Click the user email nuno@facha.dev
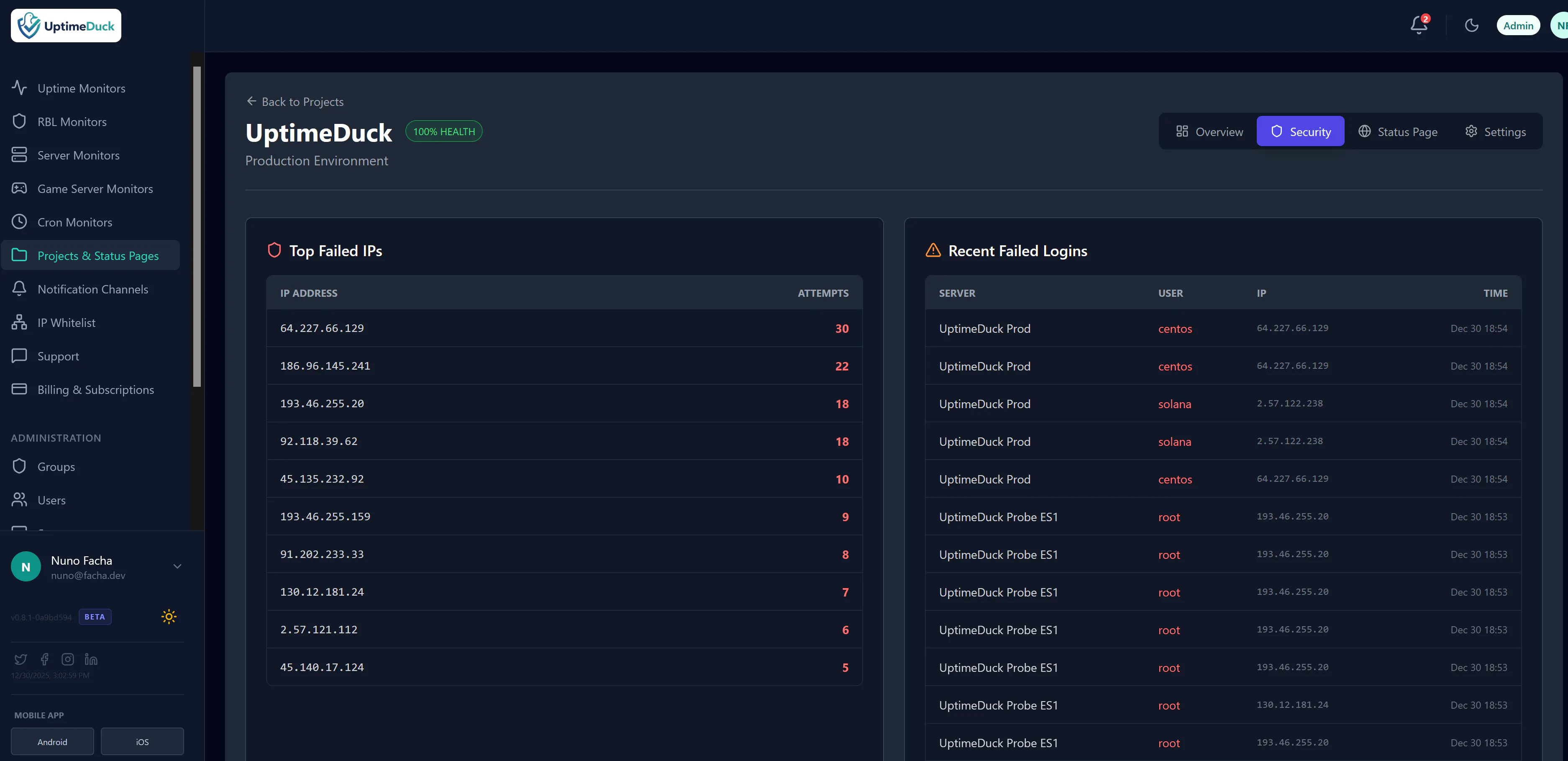Screen dimensions: 1568x761 [88, 575]
